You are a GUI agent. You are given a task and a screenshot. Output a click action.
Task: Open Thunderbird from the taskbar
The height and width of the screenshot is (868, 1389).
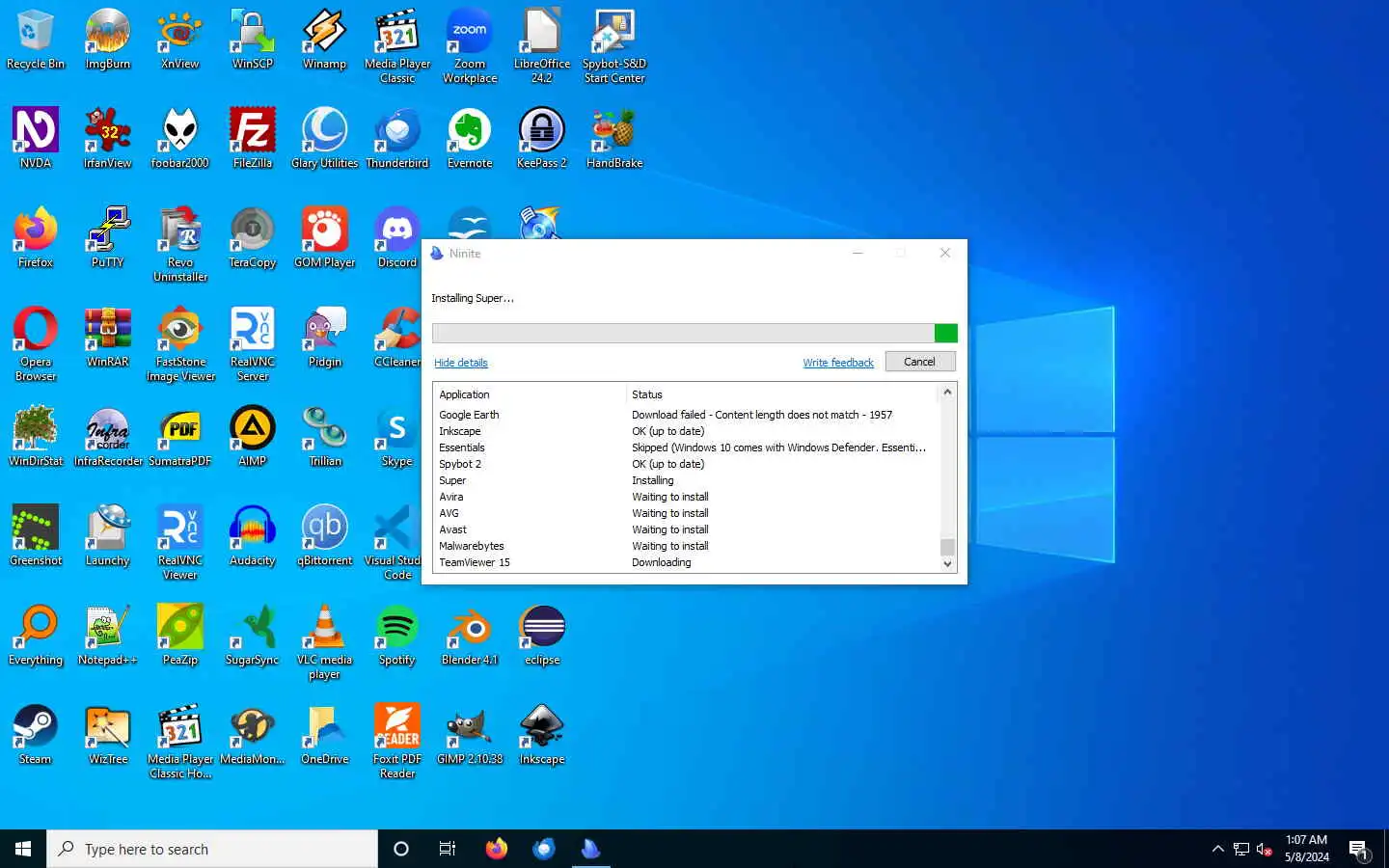[x=544, y=849]
